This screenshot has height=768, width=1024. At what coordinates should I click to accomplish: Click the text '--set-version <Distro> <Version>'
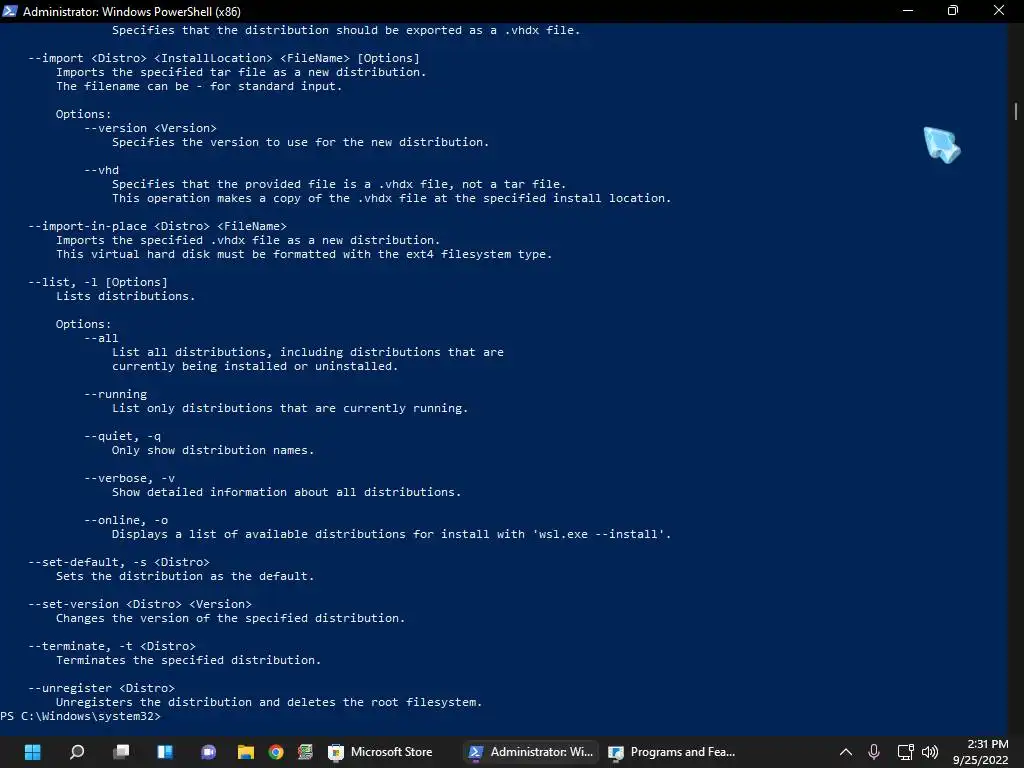click(140, 604)
